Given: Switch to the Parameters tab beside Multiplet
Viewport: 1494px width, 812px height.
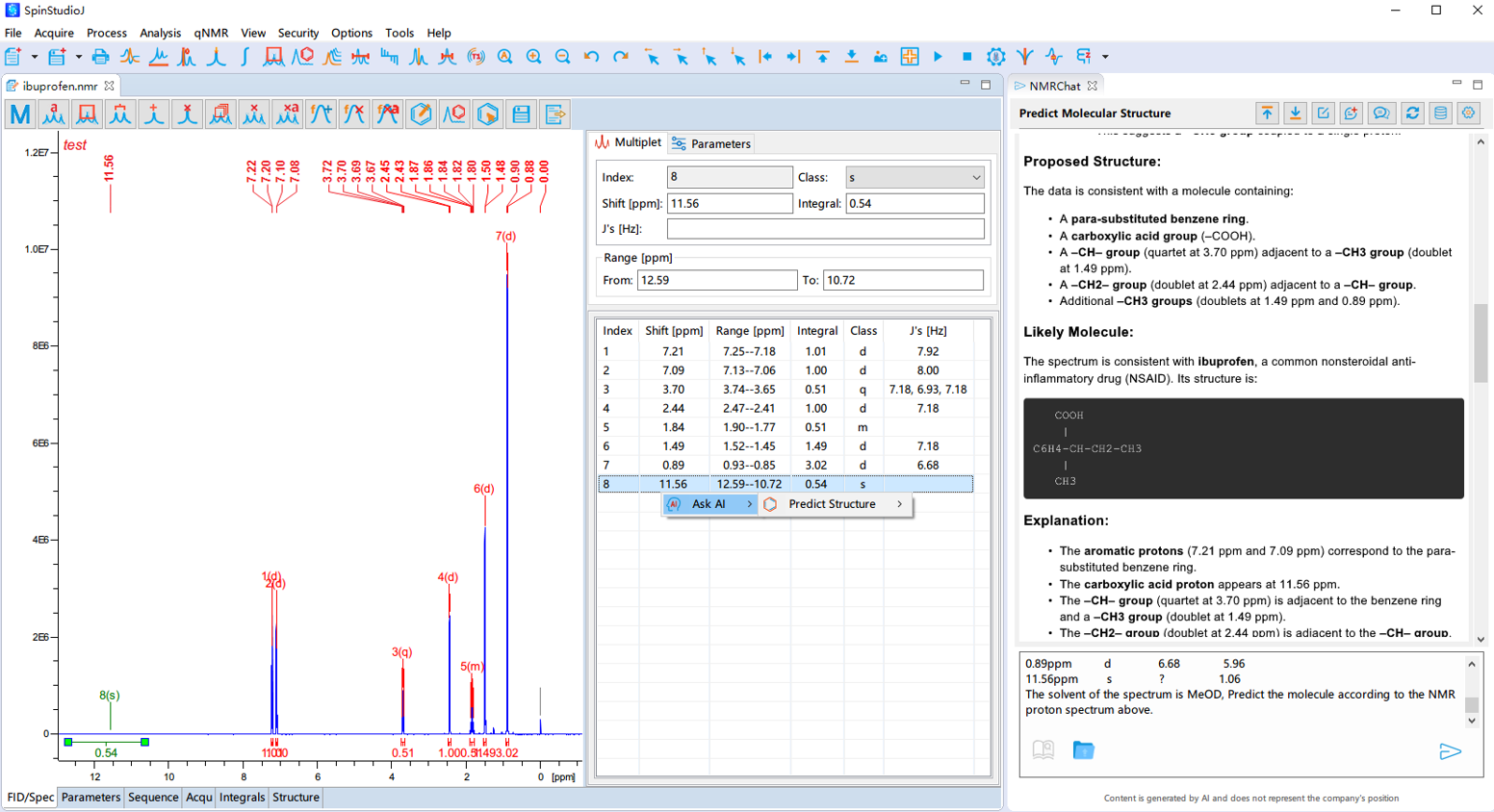Looking at the screenshot, I should click(x=711, y=143).
